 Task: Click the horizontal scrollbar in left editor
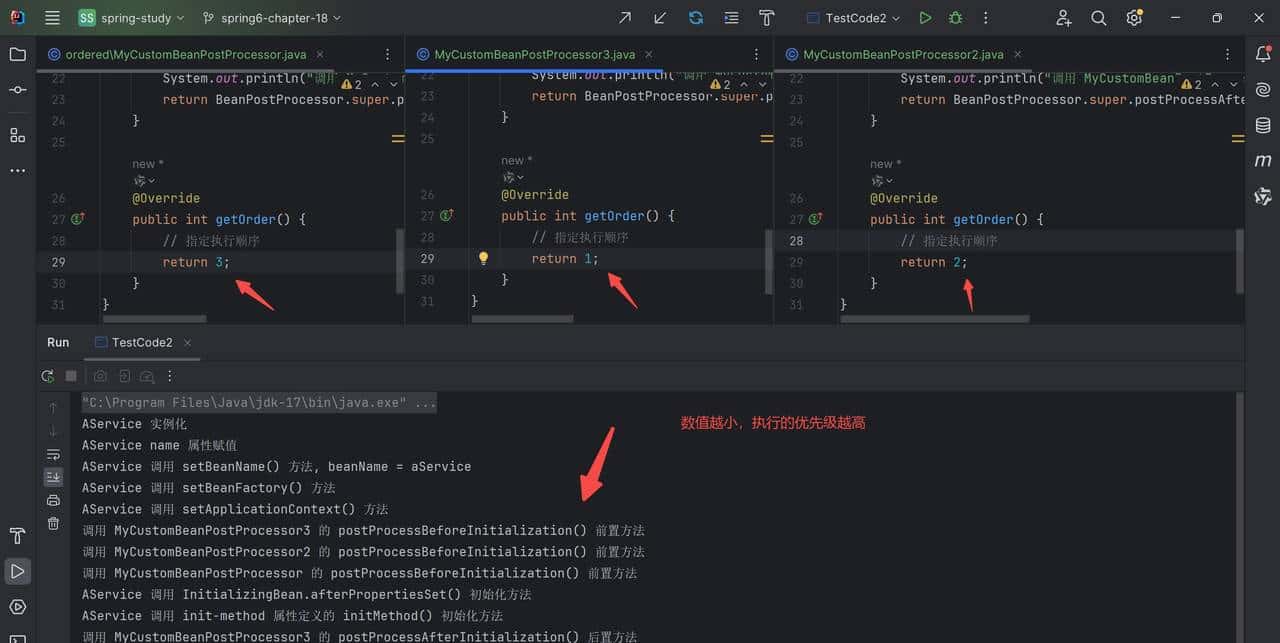coord(155,319)
